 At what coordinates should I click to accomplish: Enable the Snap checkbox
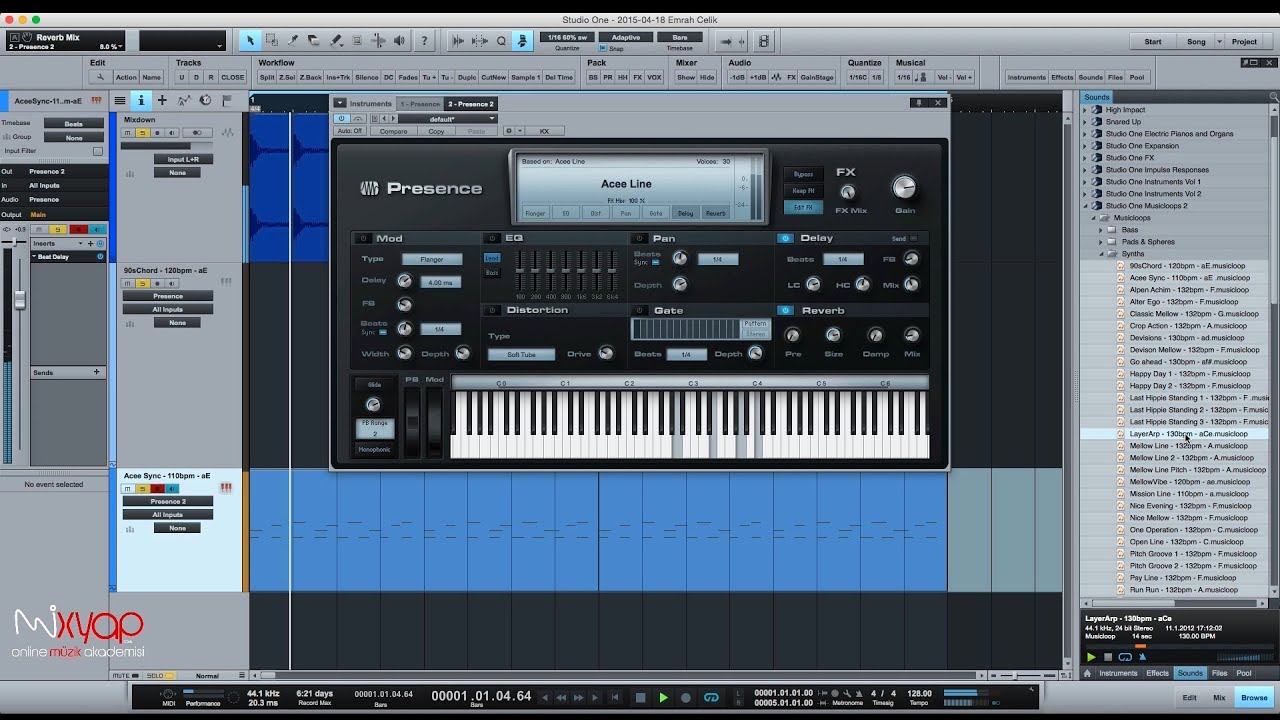coord(604,49)
